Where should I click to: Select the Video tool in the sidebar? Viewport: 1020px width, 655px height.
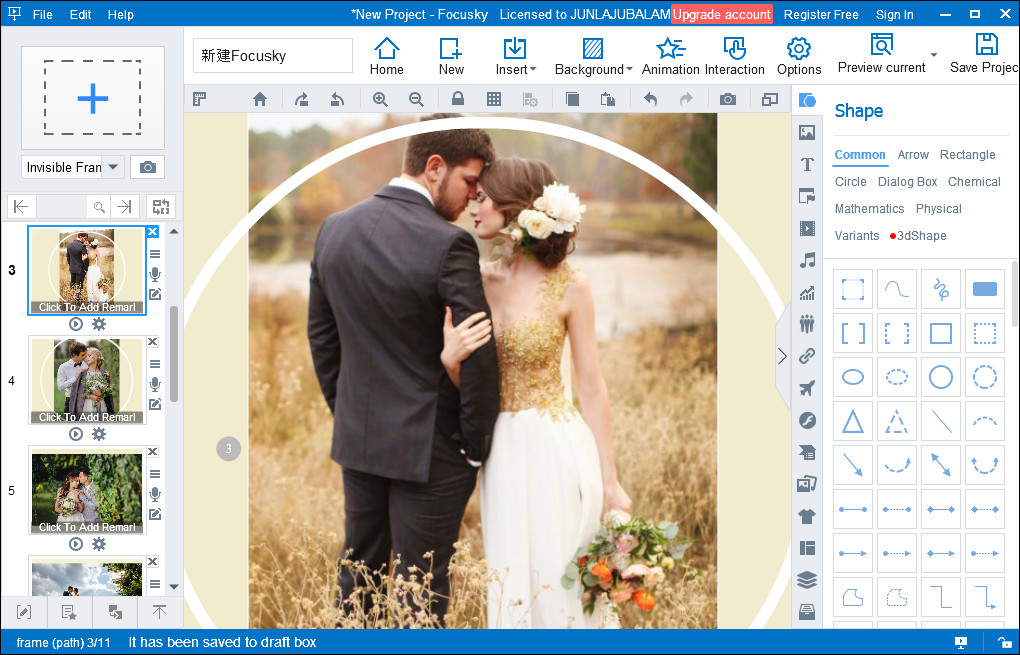coord(807,228)
